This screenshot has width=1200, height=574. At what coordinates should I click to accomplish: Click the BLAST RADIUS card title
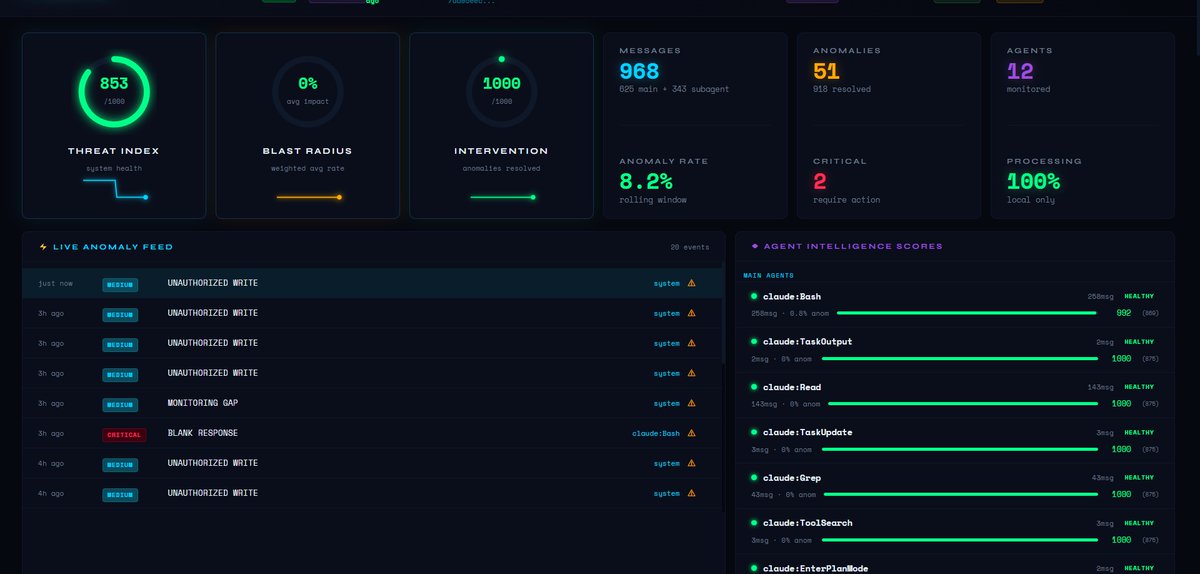[308, 151]
